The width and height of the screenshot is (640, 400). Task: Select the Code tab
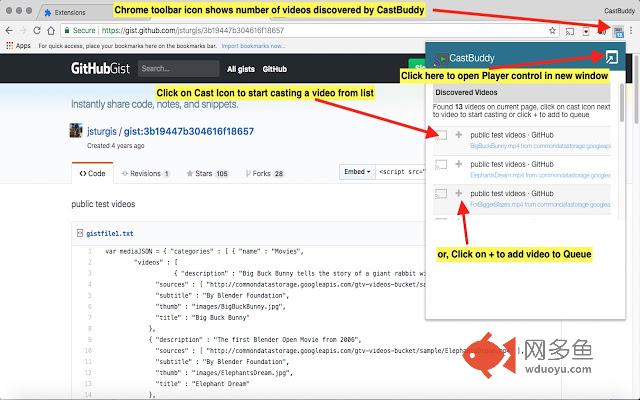(x=92, y=173)
